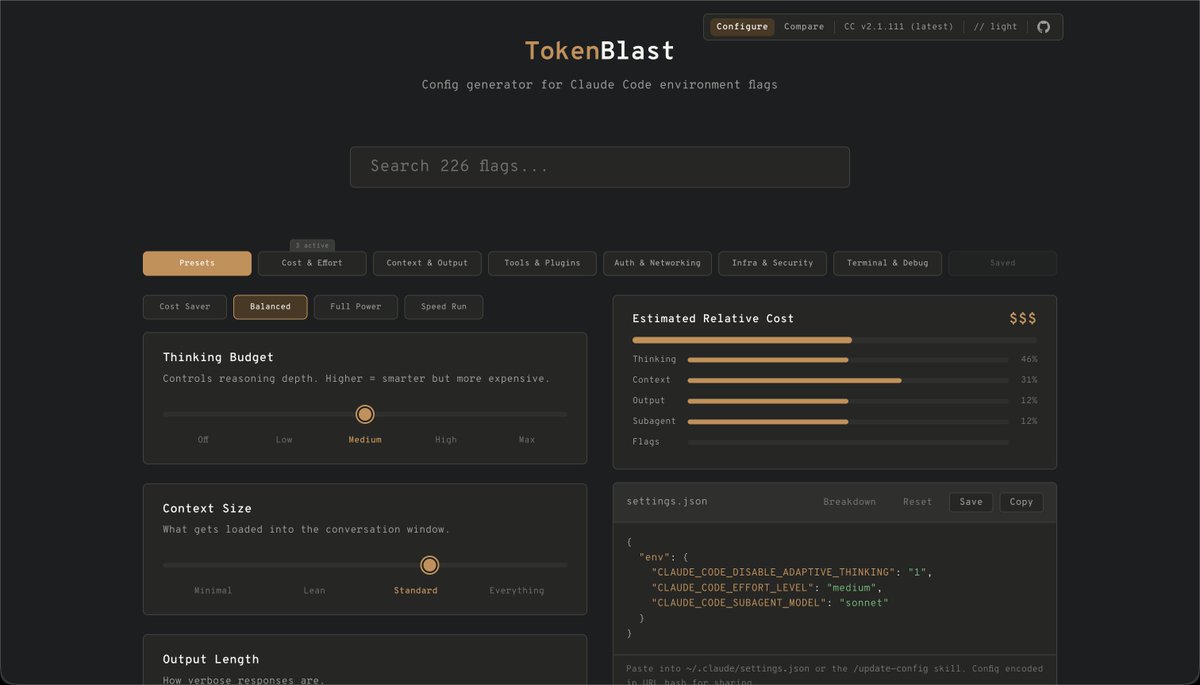Click the $$$ cost indicator
This screenshot has height=685, width=1200.
1023,319
